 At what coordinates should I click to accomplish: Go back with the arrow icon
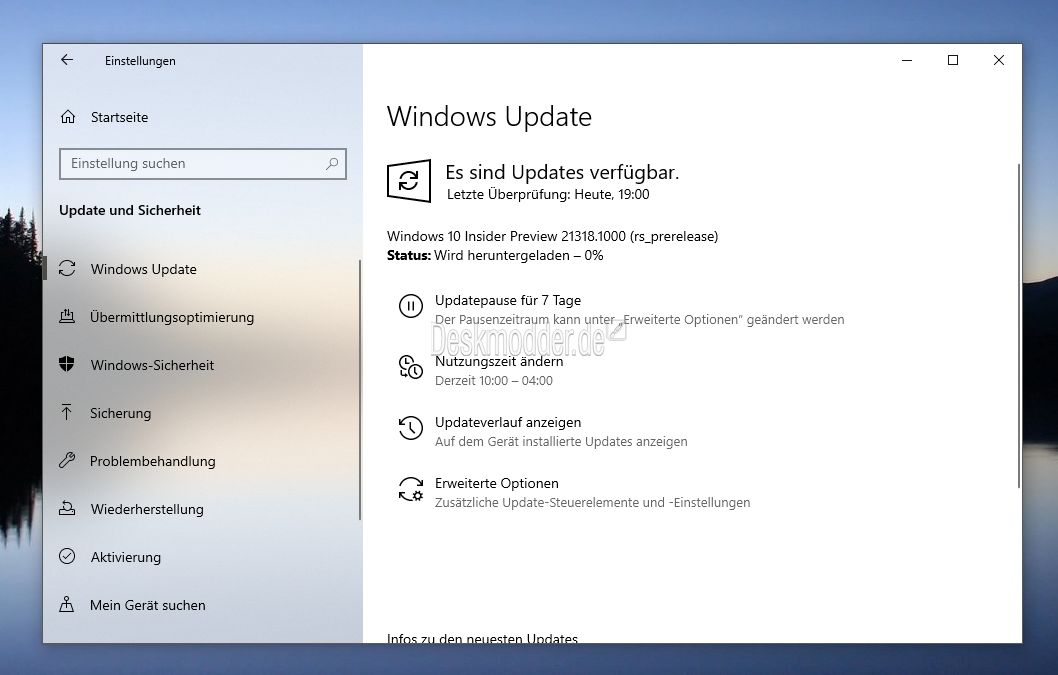[67, 60]
